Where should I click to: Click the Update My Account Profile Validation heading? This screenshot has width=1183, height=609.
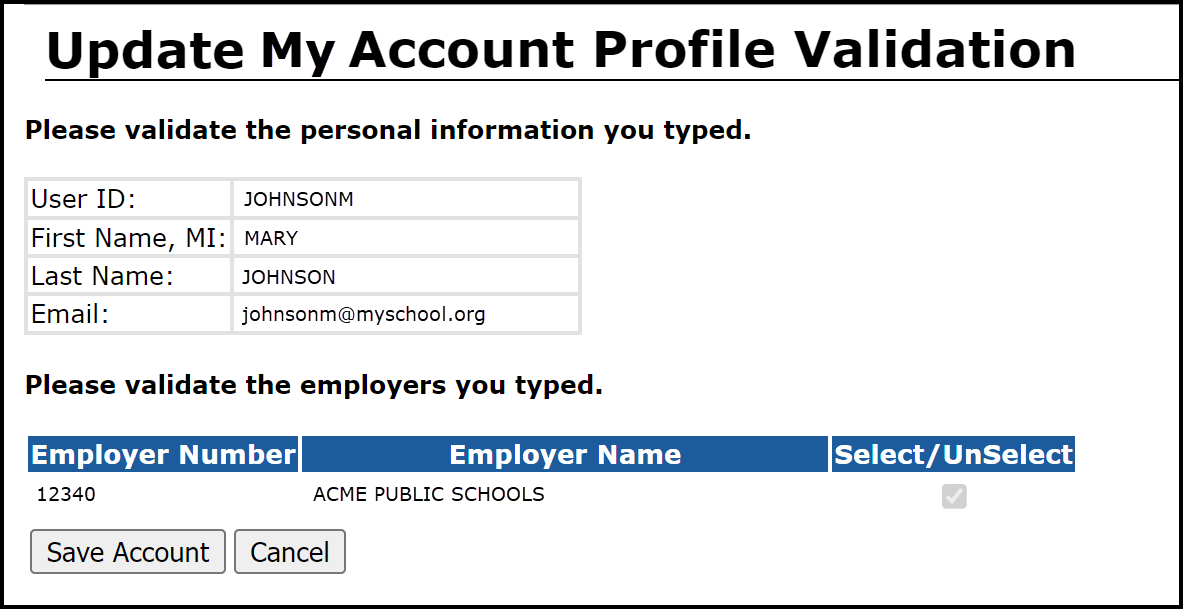coord(561,48)
